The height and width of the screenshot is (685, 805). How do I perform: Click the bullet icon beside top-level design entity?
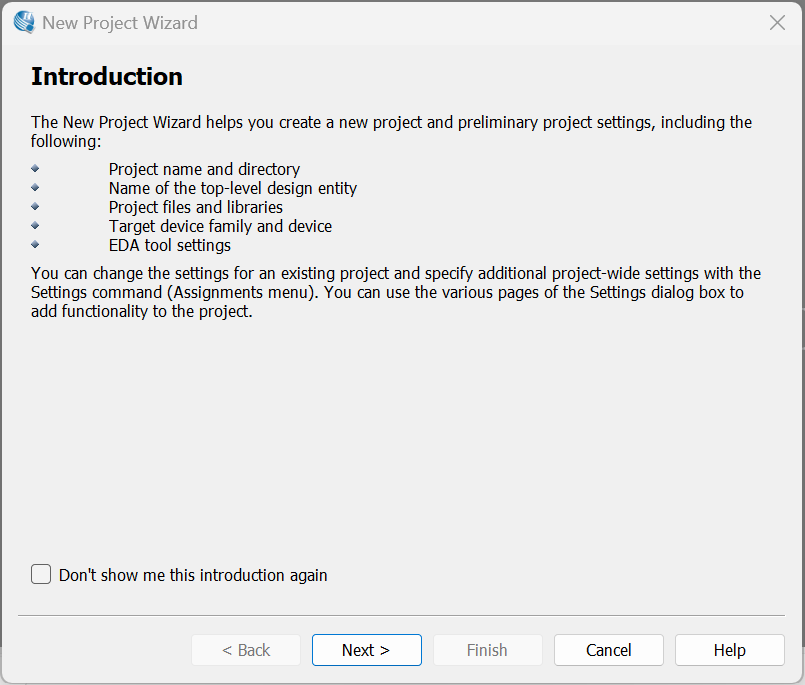[x=36, y=188]
